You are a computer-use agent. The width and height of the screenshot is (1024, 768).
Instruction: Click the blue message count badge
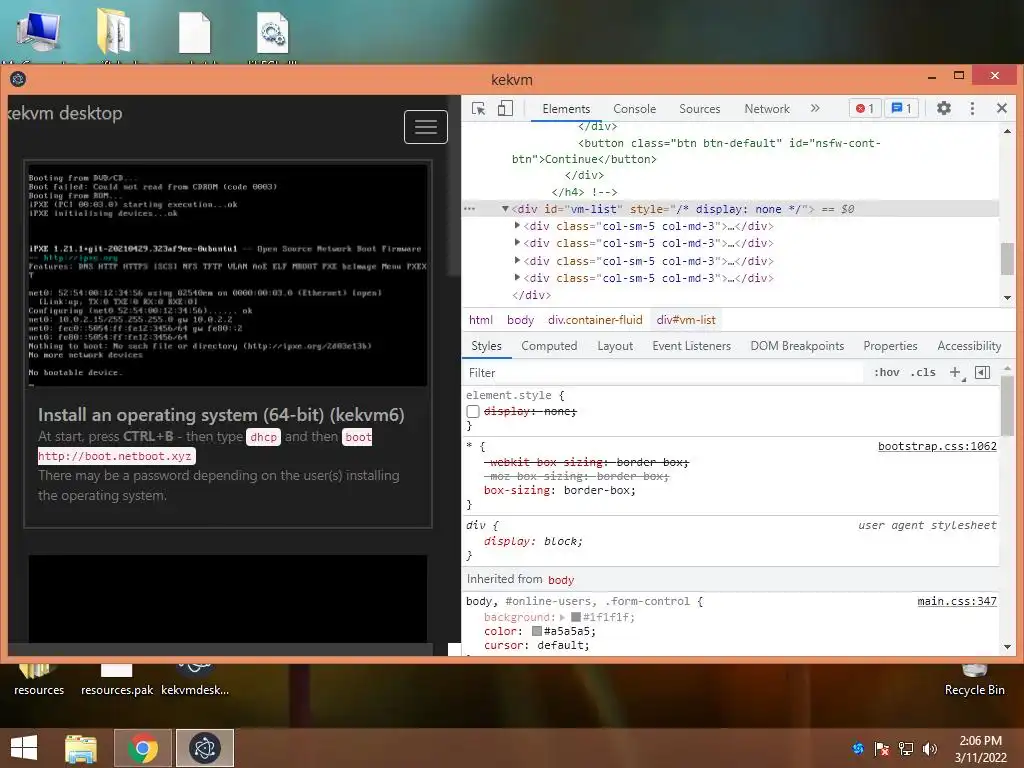(x=902, y=108)
